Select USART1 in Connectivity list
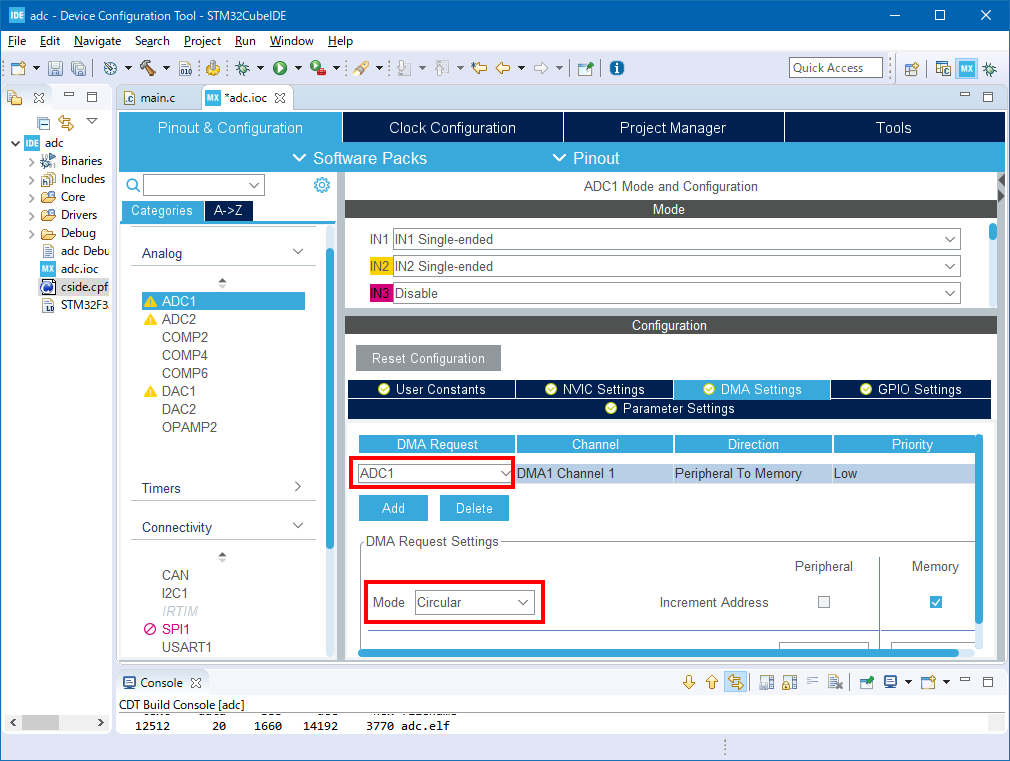 click(186, 647)
